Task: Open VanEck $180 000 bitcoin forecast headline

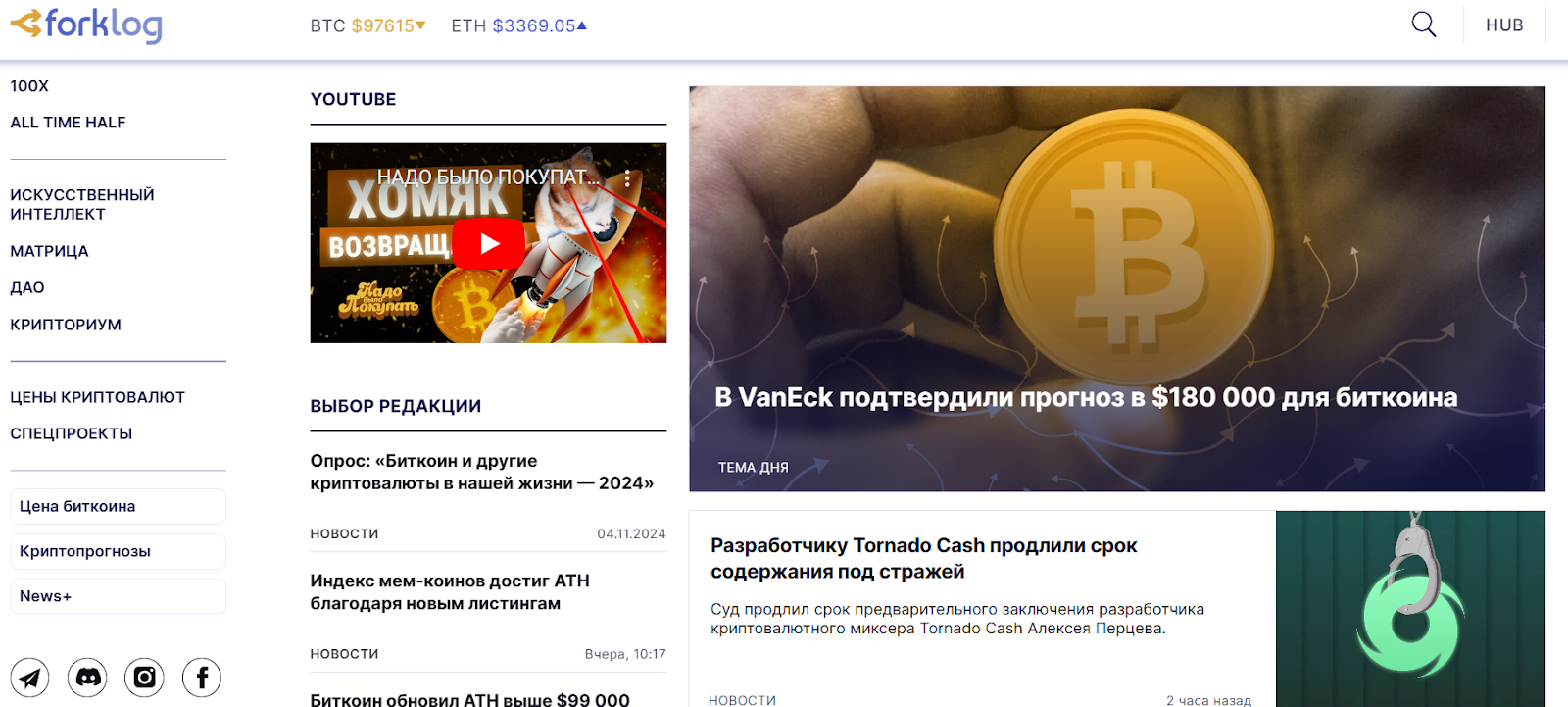Action: (x=1086, y=397)
